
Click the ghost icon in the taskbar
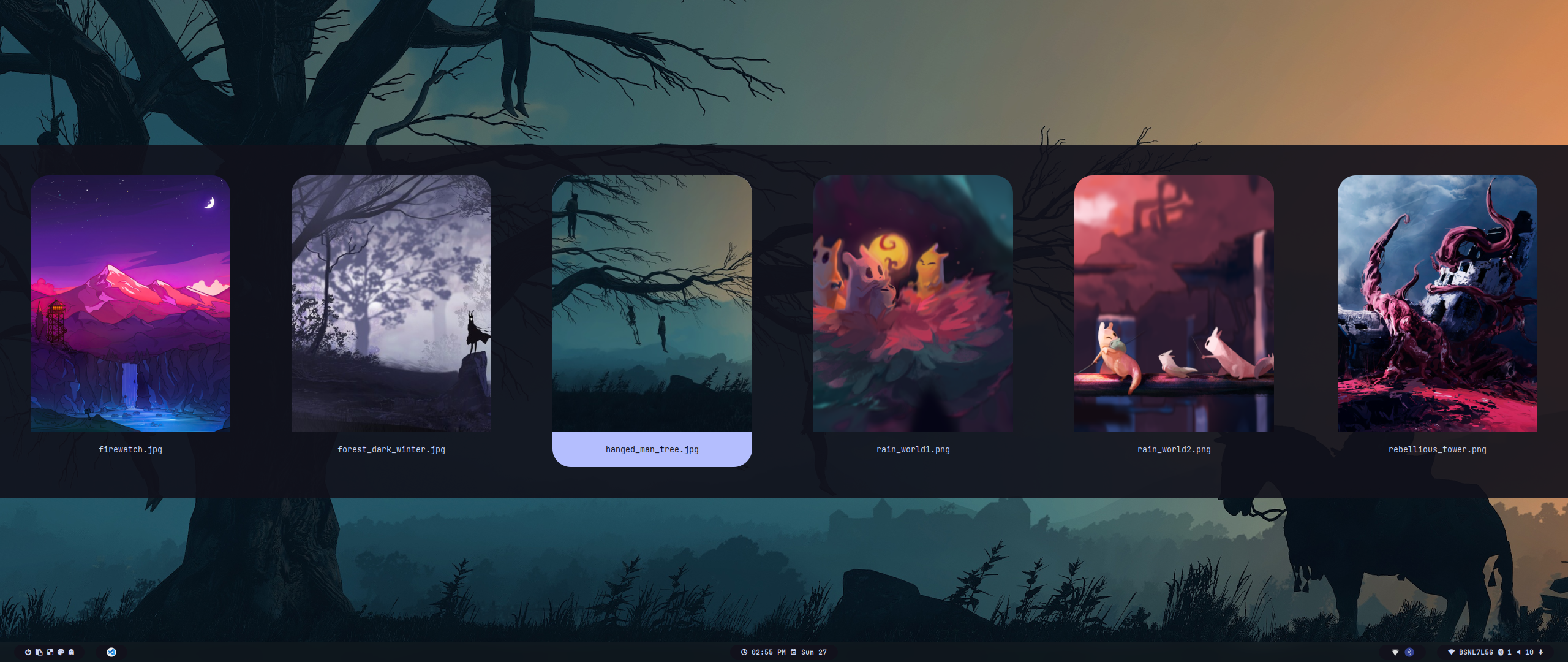[x=72, y=652]
